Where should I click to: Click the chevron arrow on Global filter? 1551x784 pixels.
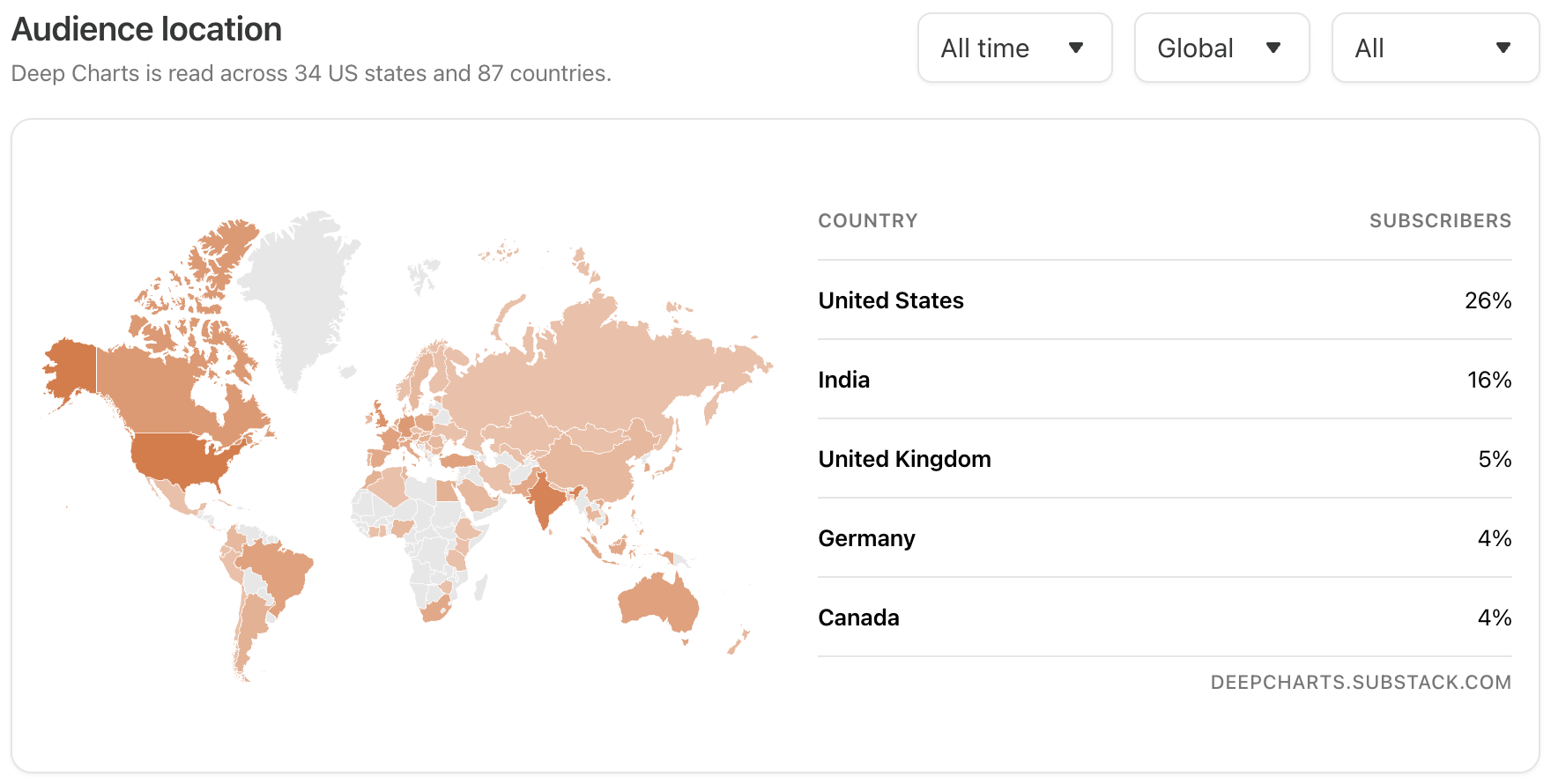click(x=1274, y=50)
